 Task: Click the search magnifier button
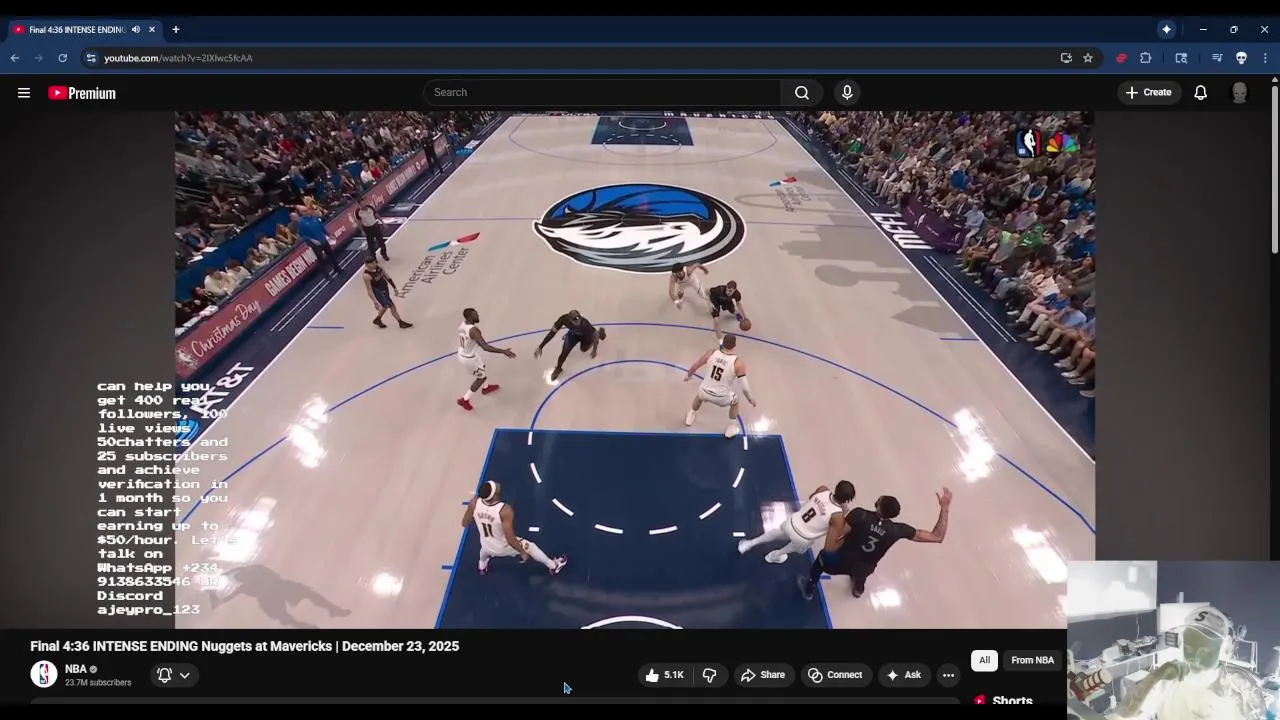[802, 93]
